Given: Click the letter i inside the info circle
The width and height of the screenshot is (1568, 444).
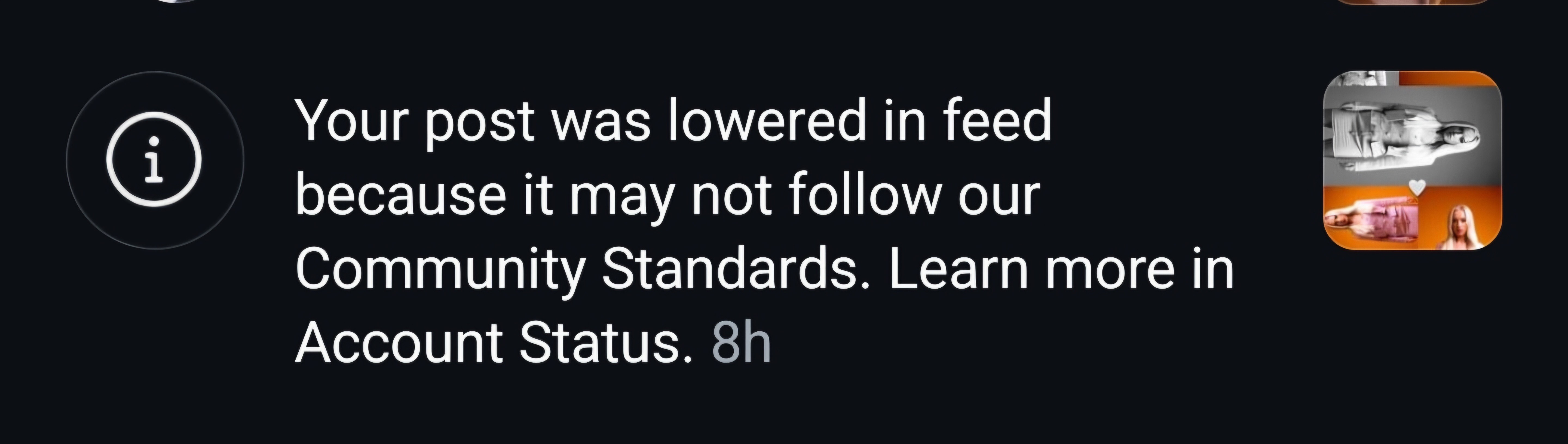Looking at the screenshot, I should [155, 161].
